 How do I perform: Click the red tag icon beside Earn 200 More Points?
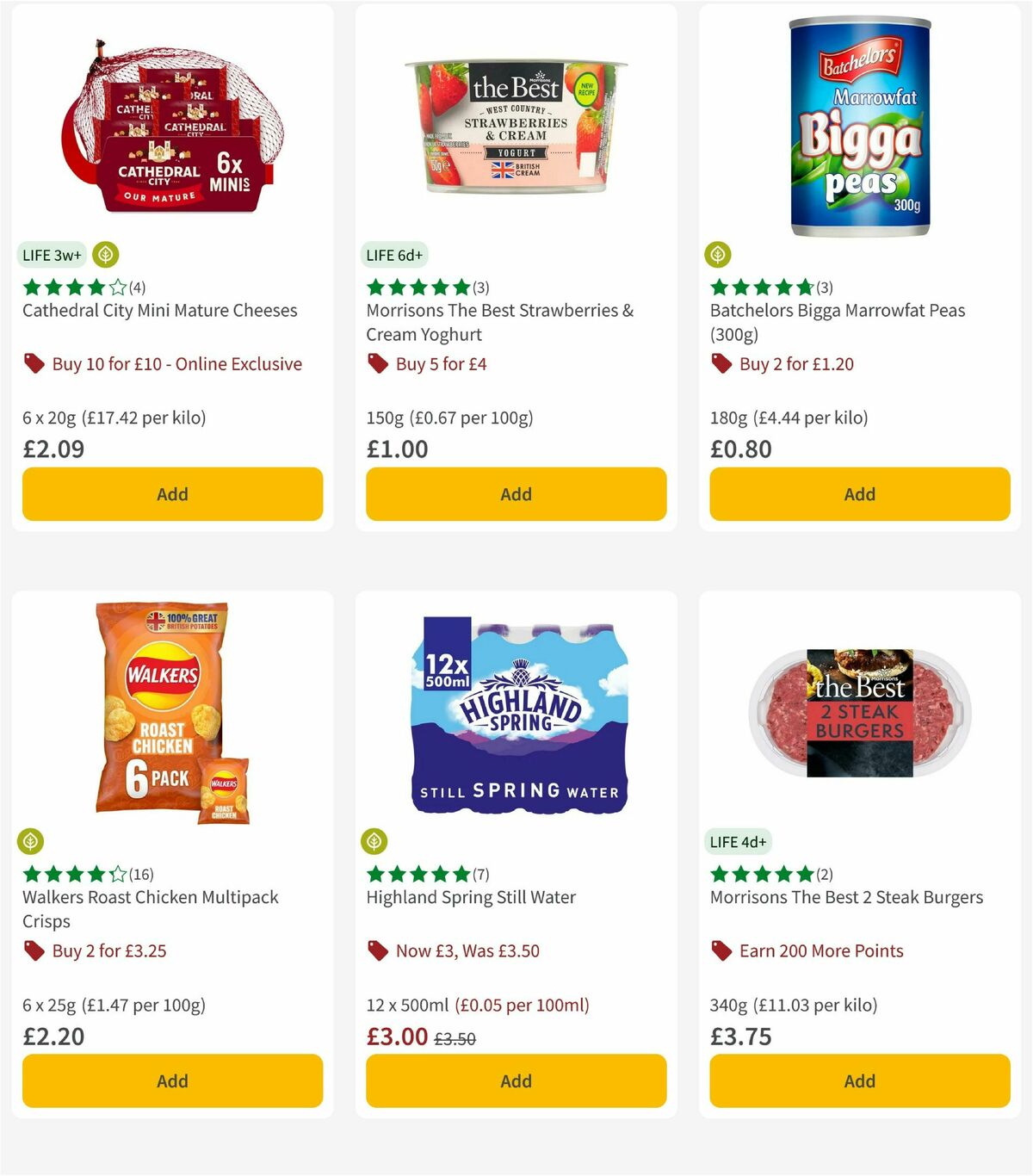pyautogui.click(x=721, y=950)
